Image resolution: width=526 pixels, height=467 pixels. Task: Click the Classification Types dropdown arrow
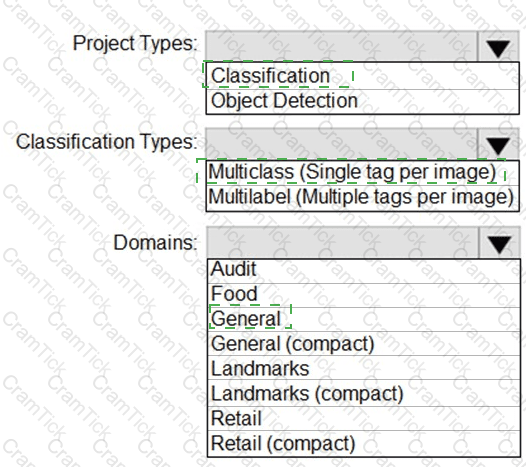pos(498,144)
